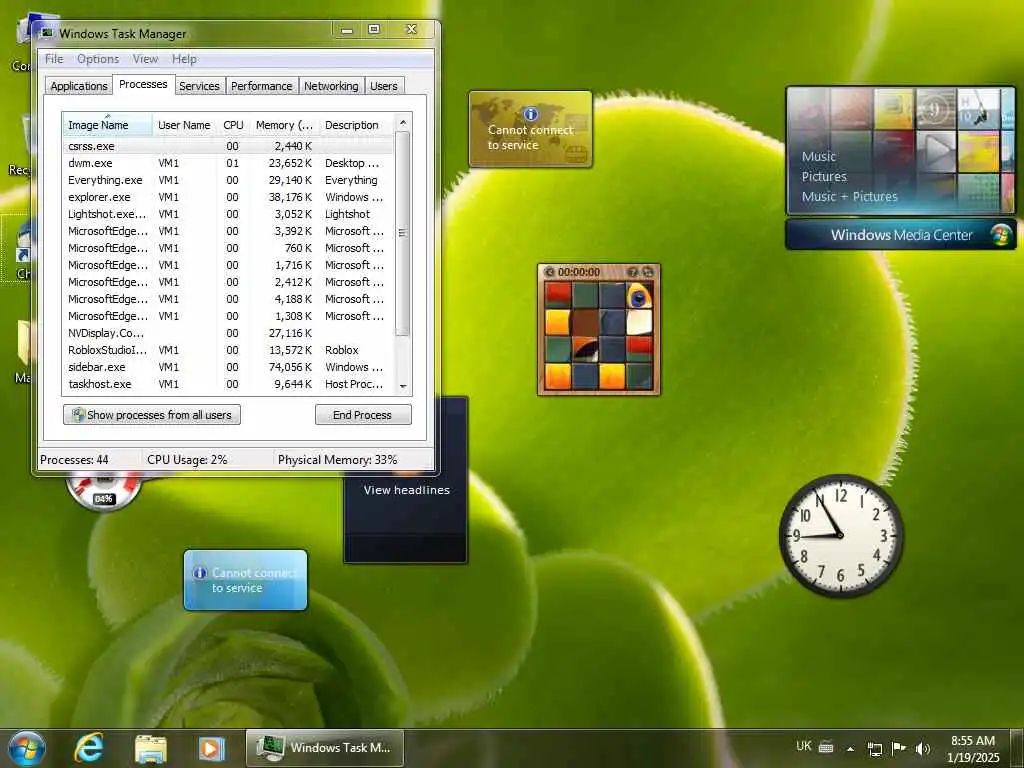Image resolution: width=1024 pixels, height=768 pixels.
Task: Click the volume speaker tray icon
Action: (922, 748)
